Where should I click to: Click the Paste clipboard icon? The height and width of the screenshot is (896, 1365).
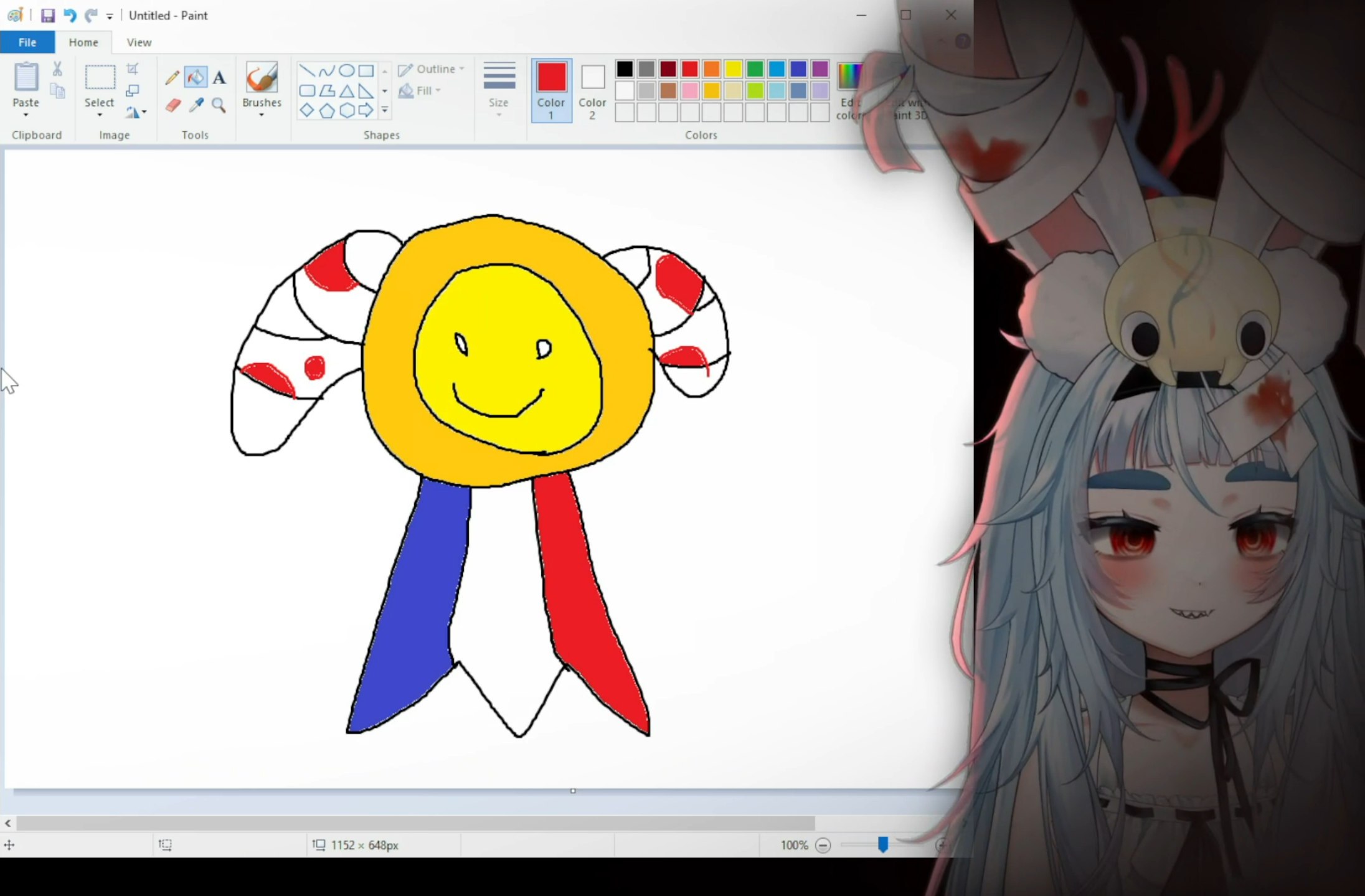[26, 77]
